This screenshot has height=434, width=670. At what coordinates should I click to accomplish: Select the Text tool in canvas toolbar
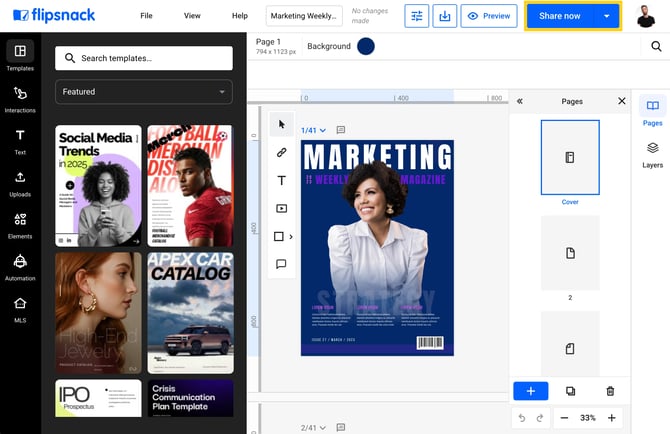click(x=281, y=181)
